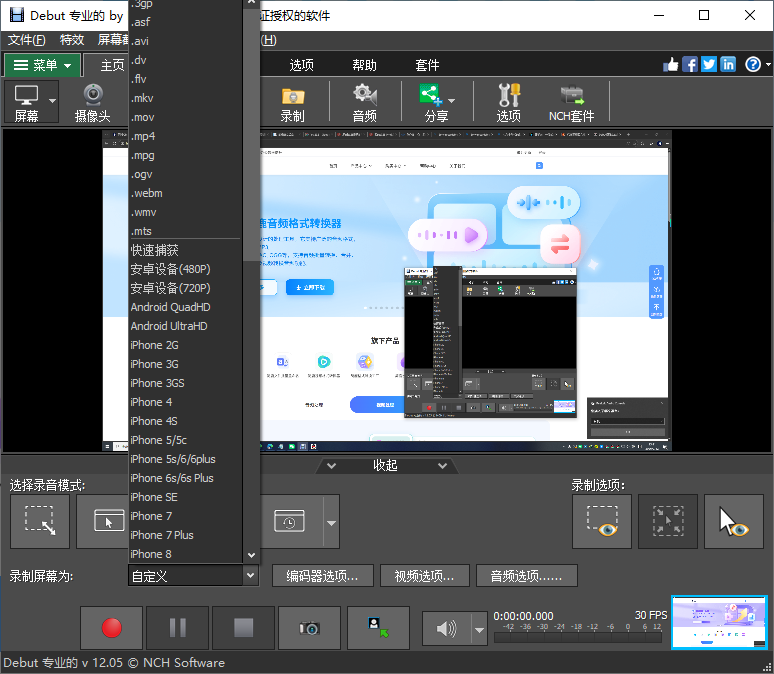Open the recorded preview thumbnail

(720, 623)
